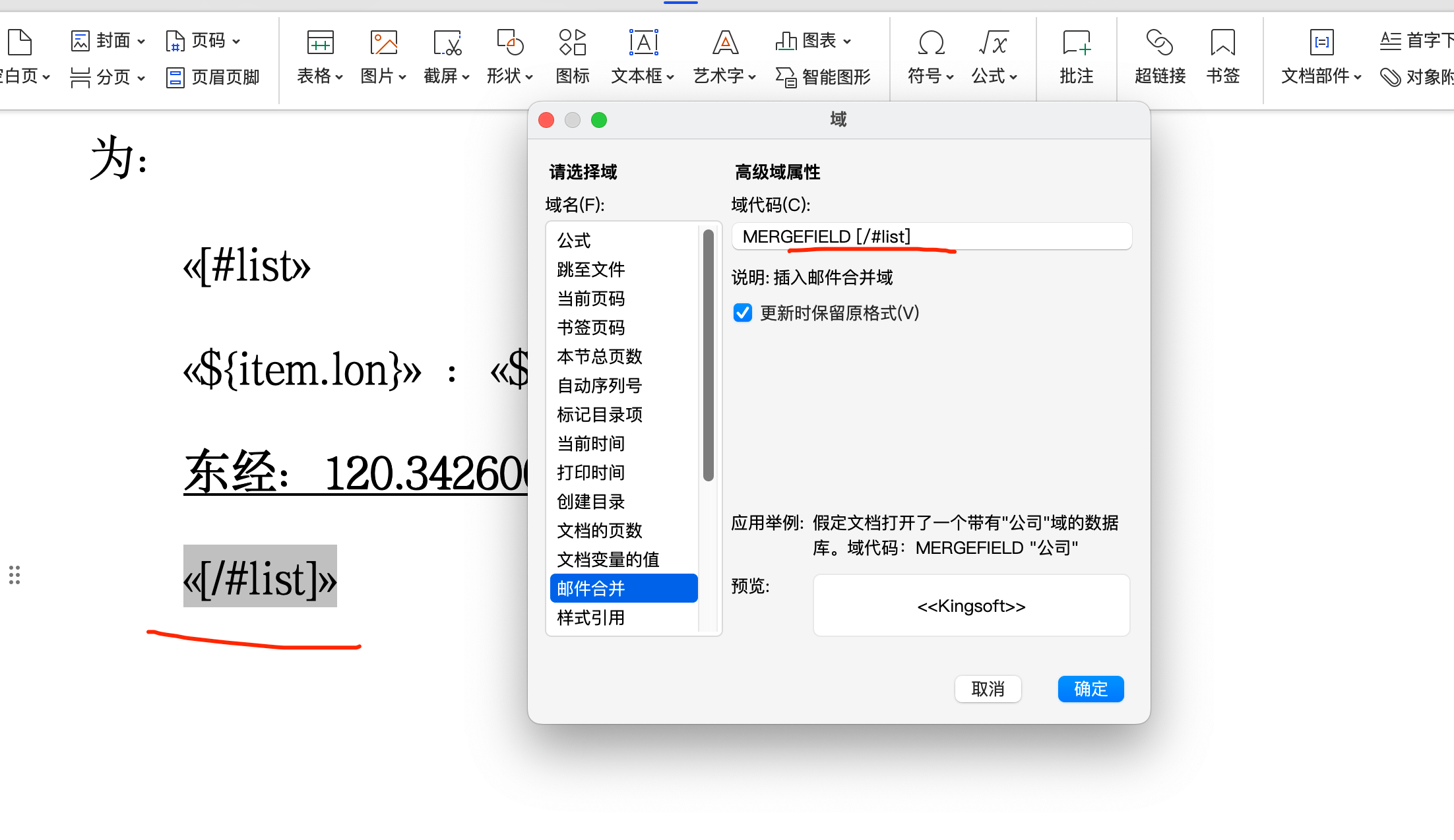
Task: Click the Table (表格) icon
Action: [x=320, y=44]
